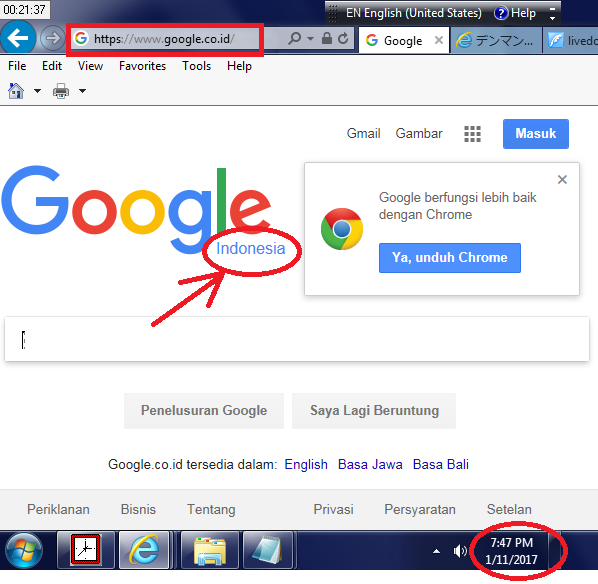Refresh the page with reload icon

343,38
